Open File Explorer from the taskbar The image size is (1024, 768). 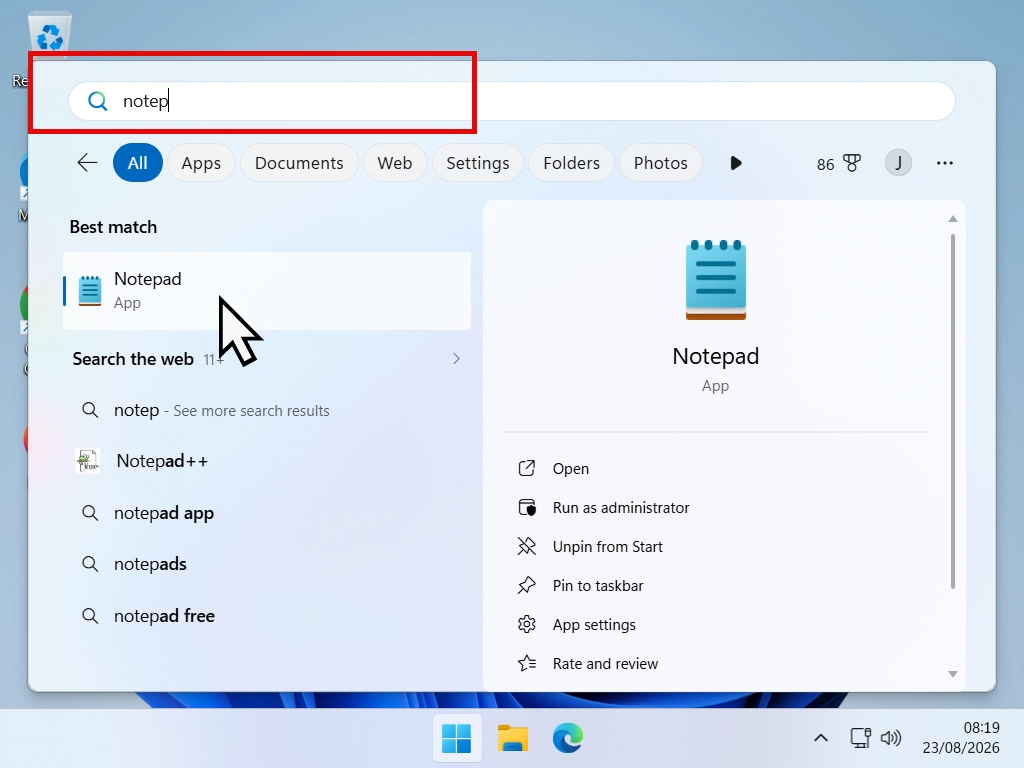coord(513,739)
